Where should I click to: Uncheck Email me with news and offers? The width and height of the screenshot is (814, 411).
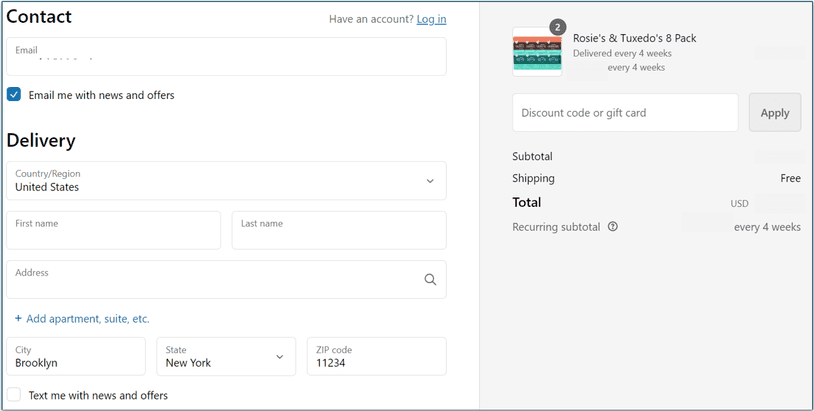click(x=14, y=94)
